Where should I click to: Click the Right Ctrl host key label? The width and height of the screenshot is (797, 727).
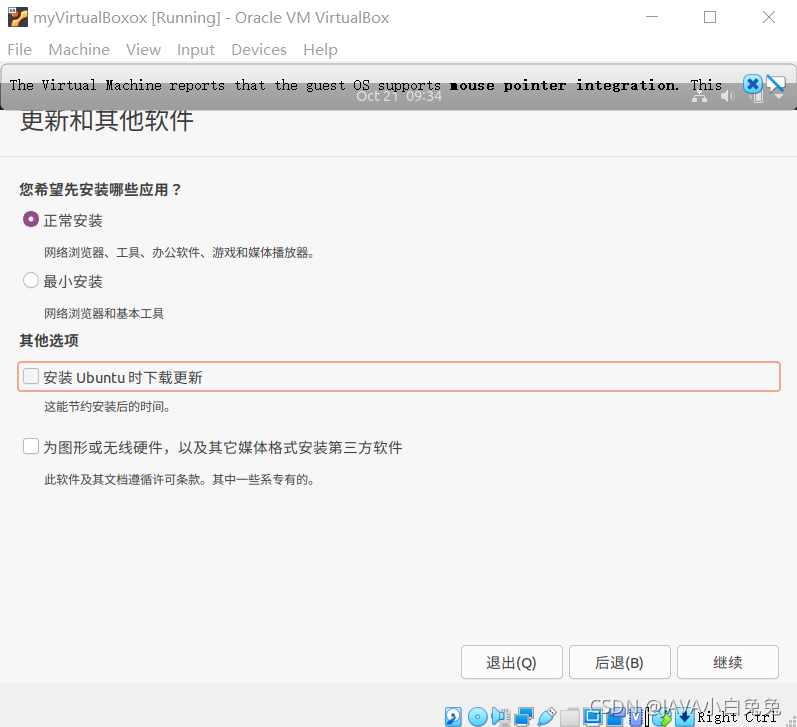click(x=737, y=717)
